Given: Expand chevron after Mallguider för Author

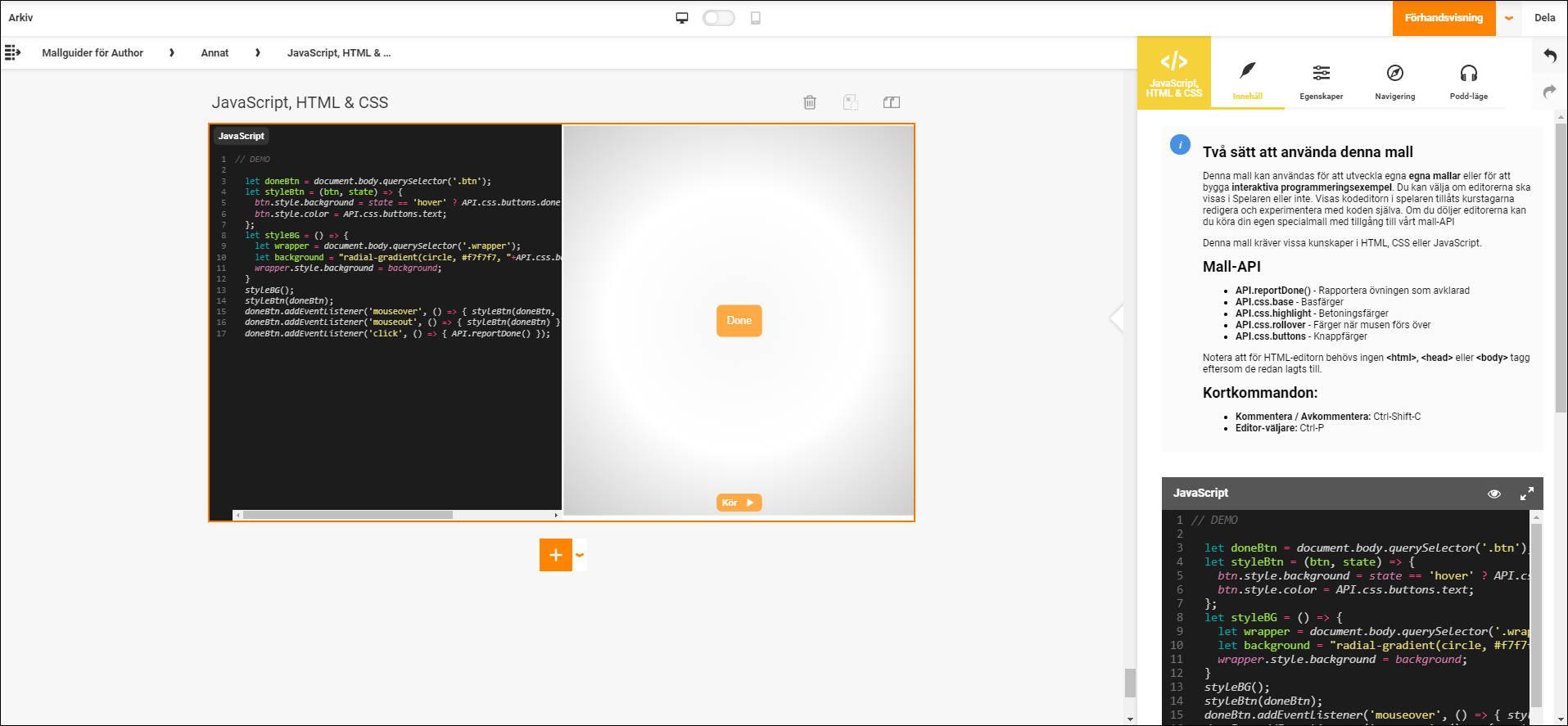Looking at the screenshot, I should tap(172, 53).
